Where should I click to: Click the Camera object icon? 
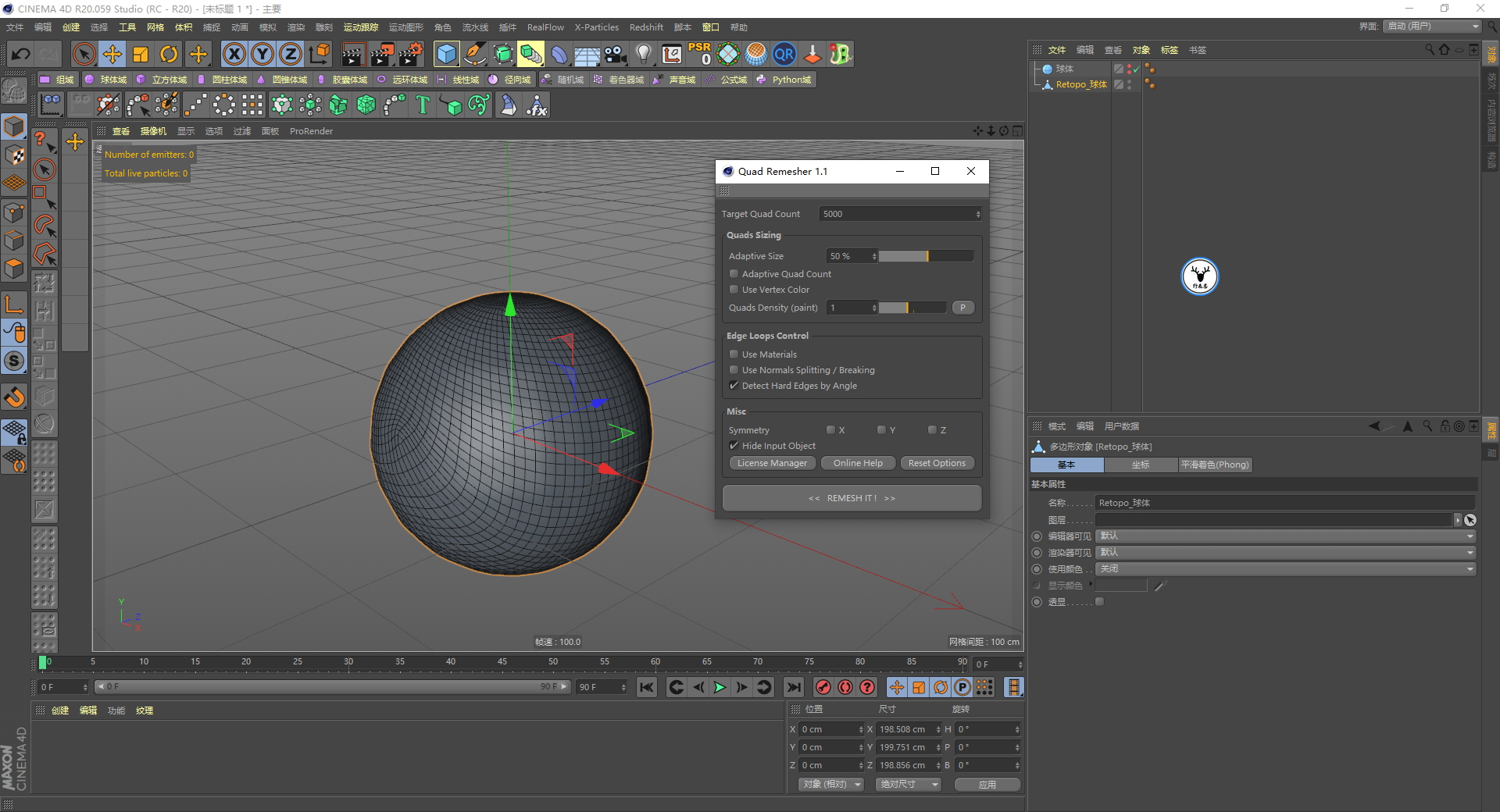coord(616,54)
